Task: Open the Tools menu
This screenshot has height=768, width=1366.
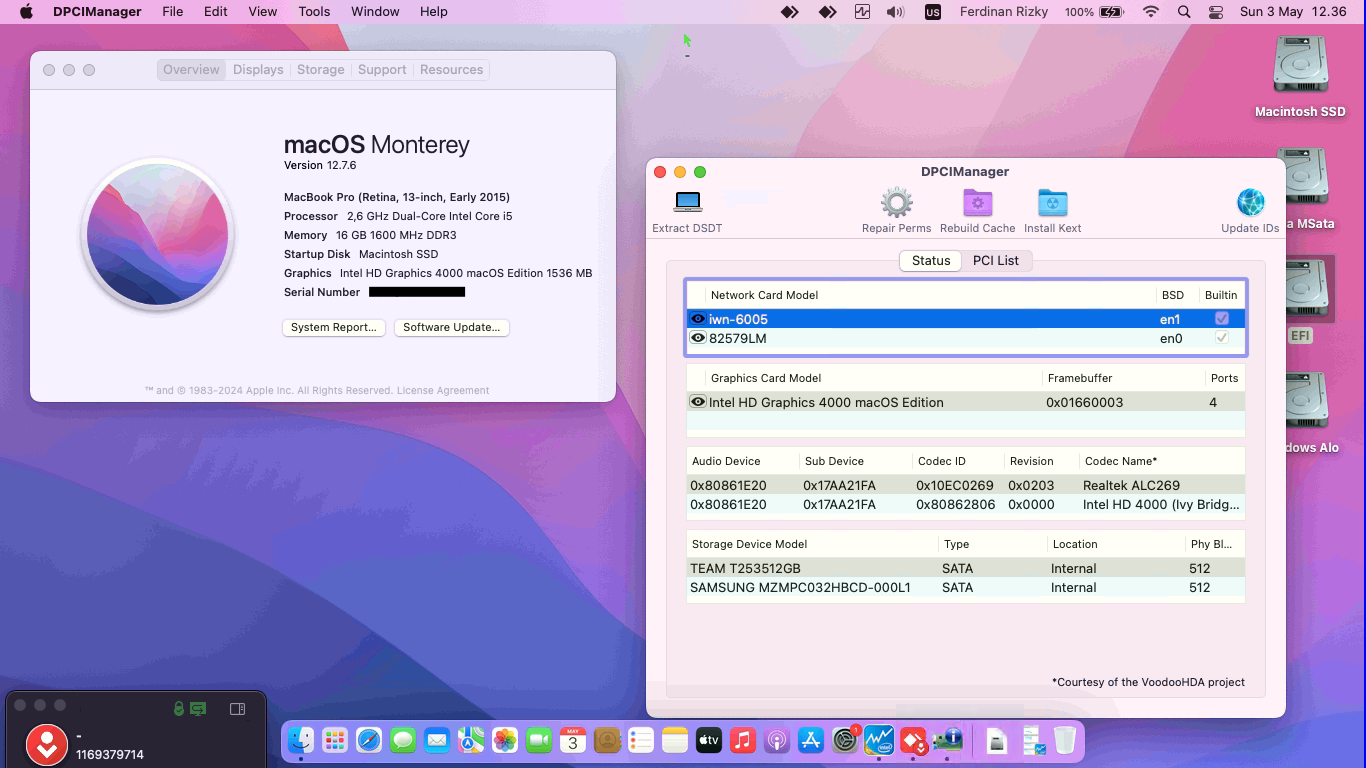Action: 314,12
